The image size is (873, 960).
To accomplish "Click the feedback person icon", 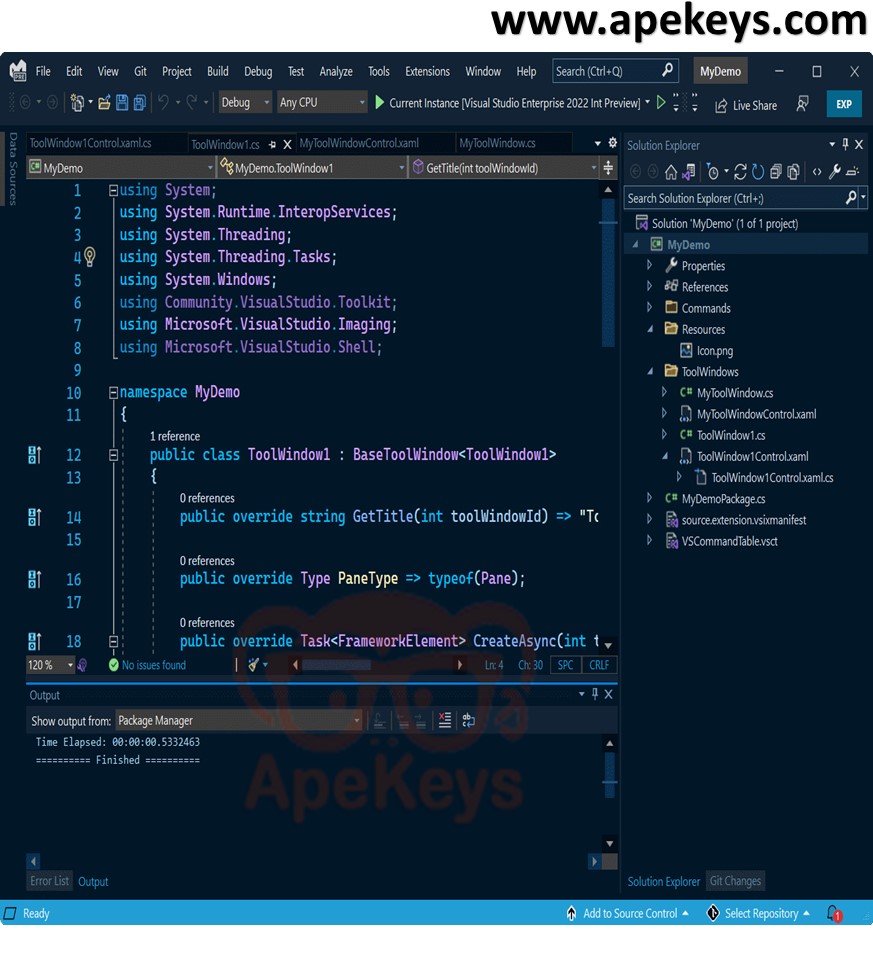I will (802, 103).
